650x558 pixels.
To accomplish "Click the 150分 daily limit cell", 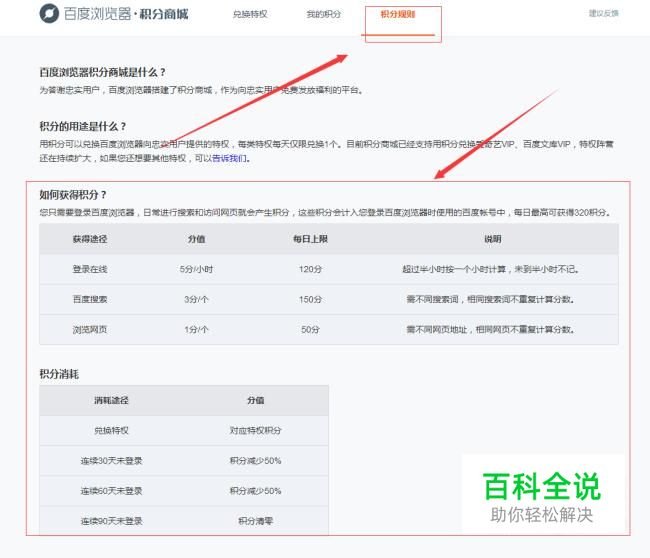I will click(310, 299).
